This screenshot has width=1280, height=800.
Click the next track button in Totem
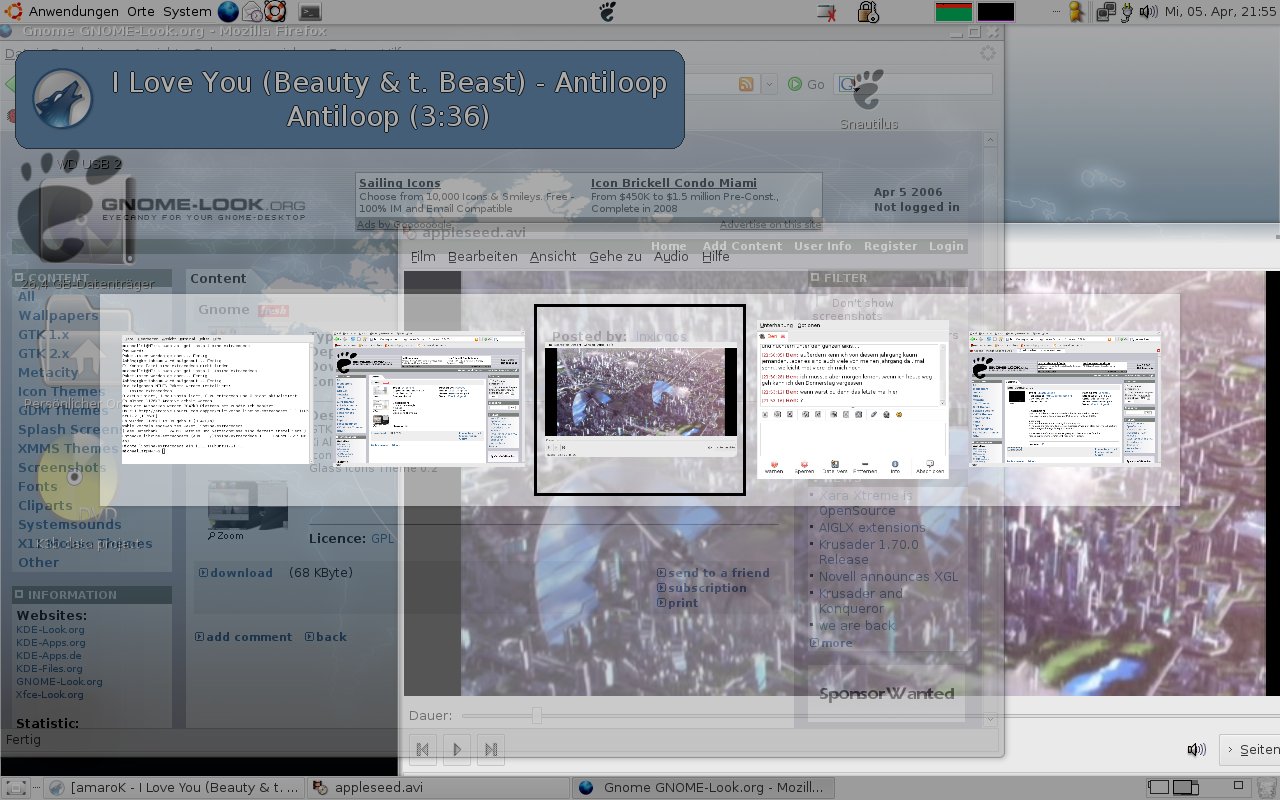[491, 749]
